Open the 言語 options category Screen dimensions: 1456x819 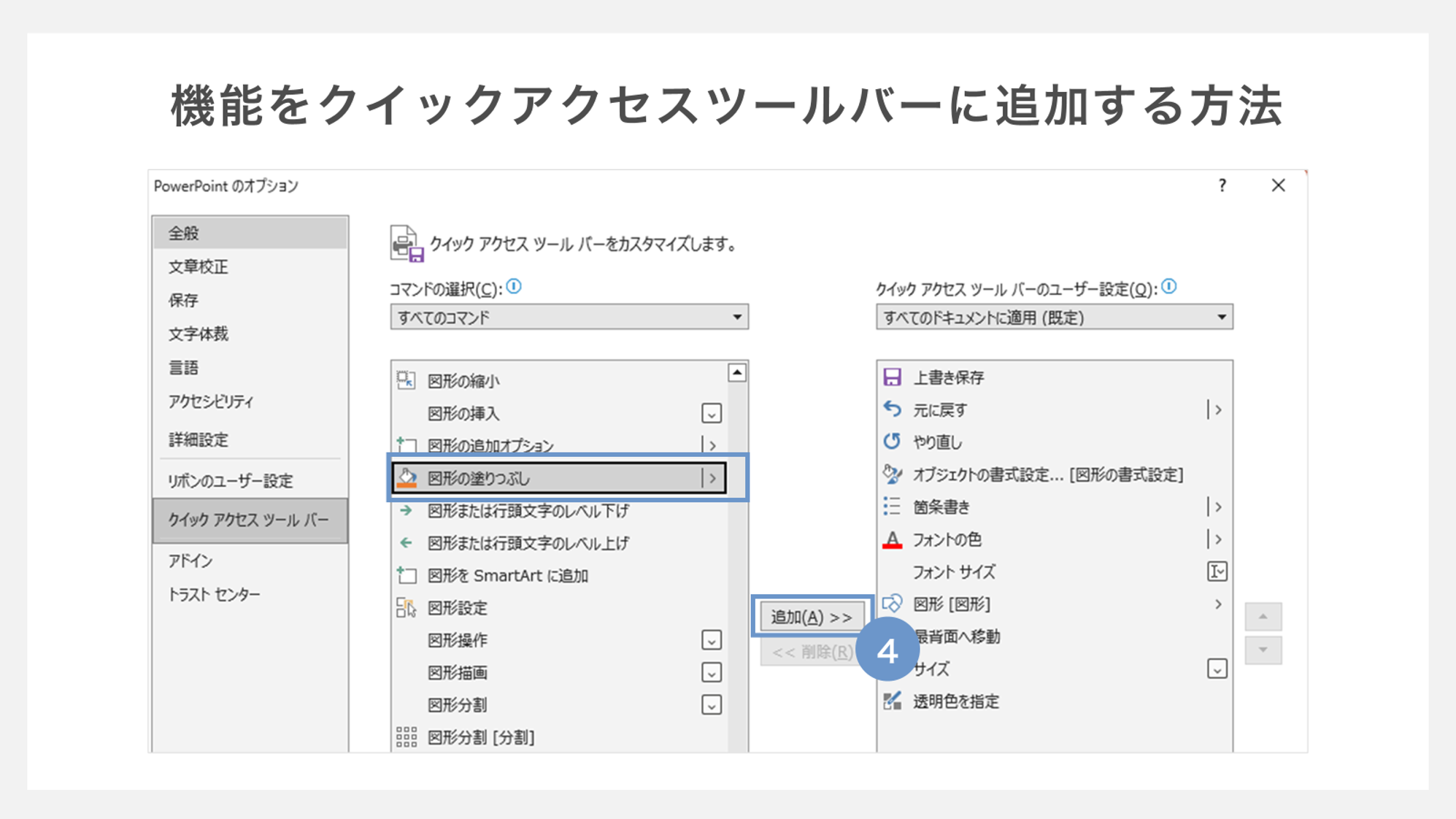(x=250, y=367)
